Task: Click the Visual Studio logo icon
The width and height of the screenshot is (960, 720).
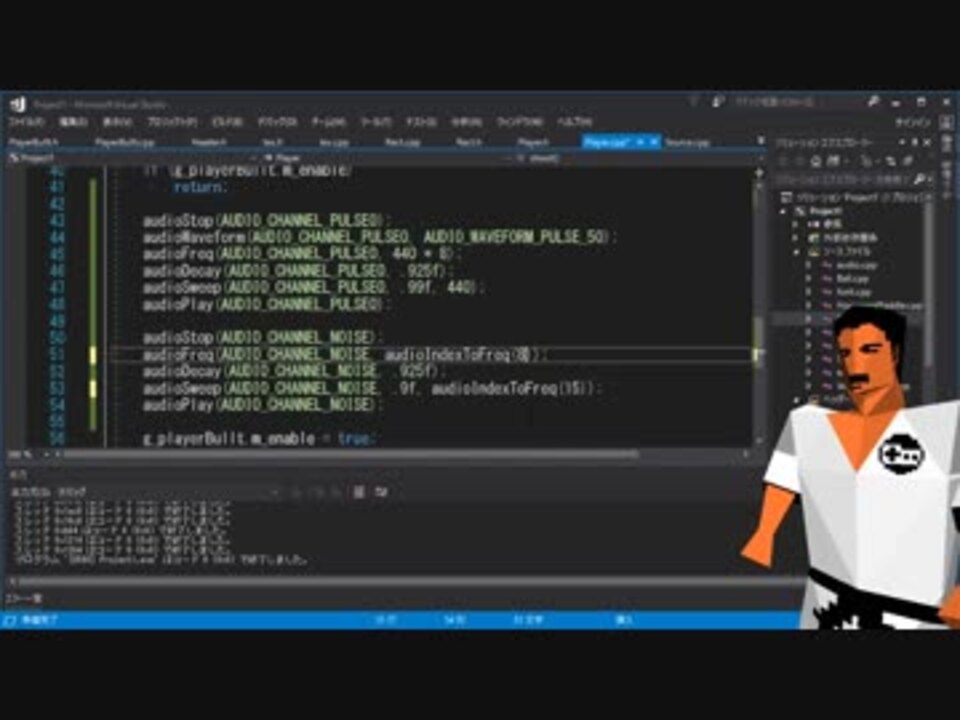Action: pyautogui.click(x=18, y=105)
